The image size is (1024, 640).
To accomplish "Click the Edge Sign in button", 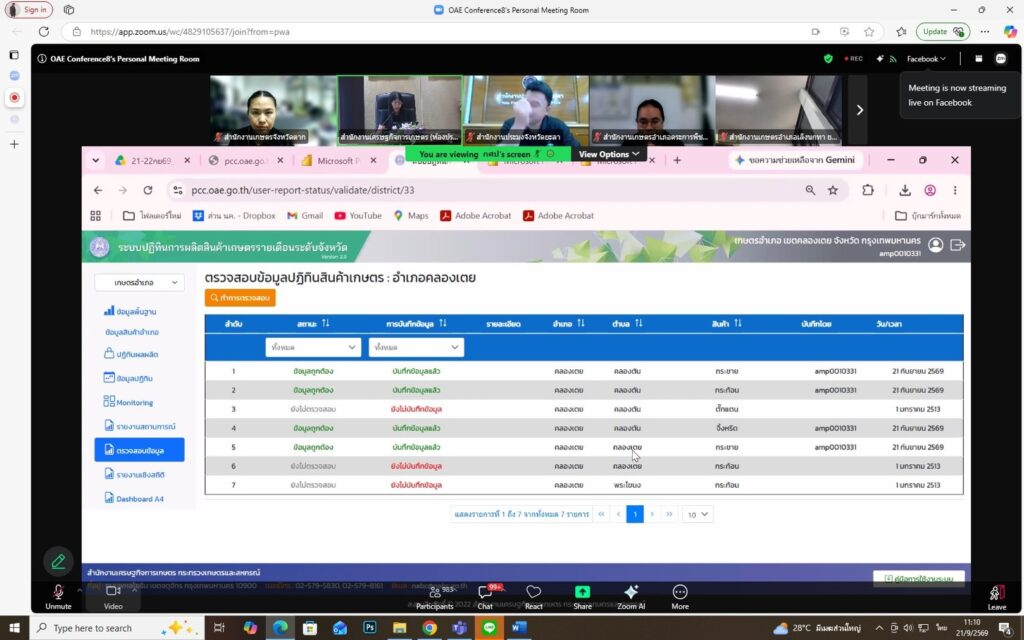I will point(29,10).
